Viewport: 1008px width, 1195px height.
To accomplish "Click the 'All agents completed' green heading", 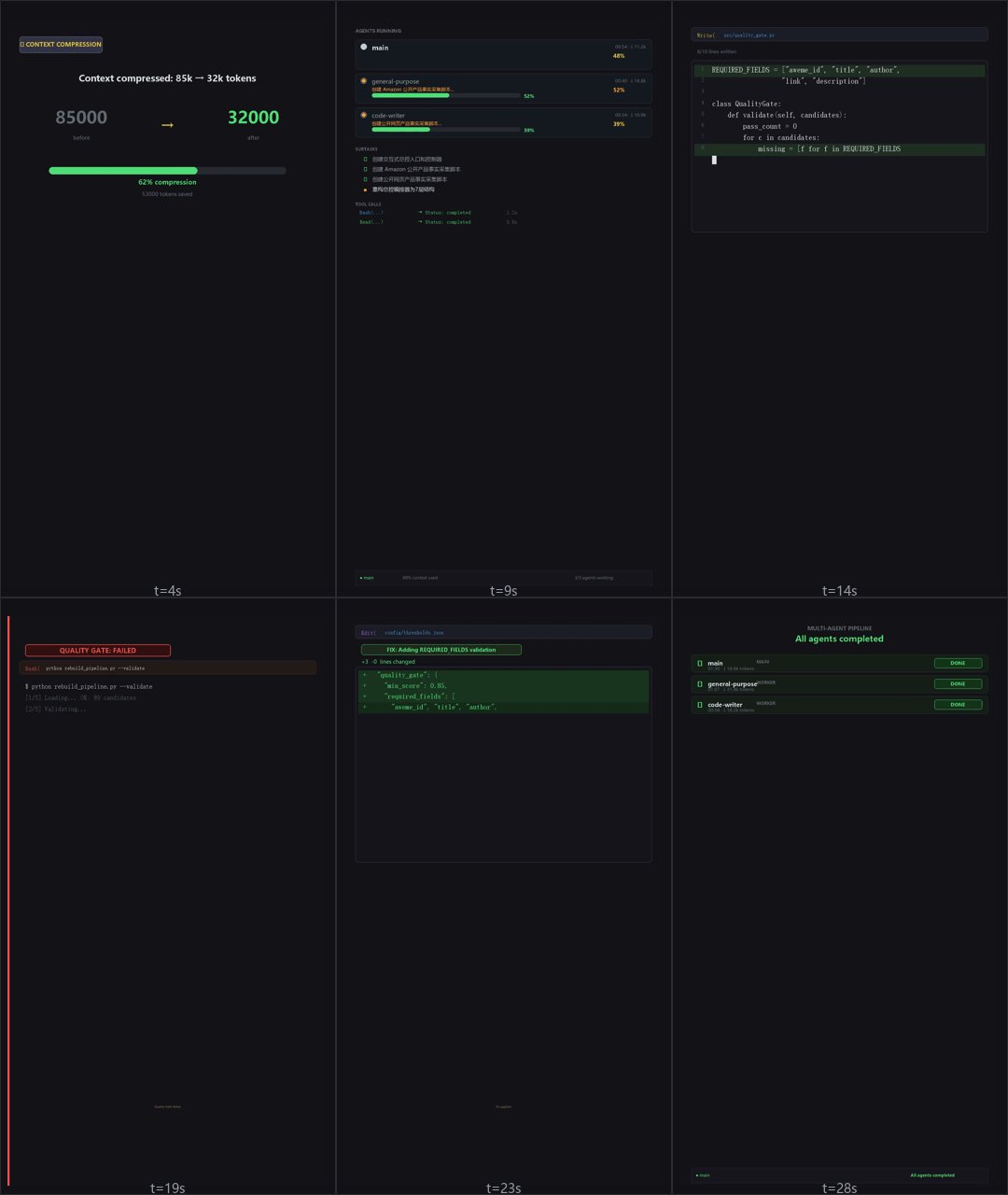I will [x=839, y=640].
